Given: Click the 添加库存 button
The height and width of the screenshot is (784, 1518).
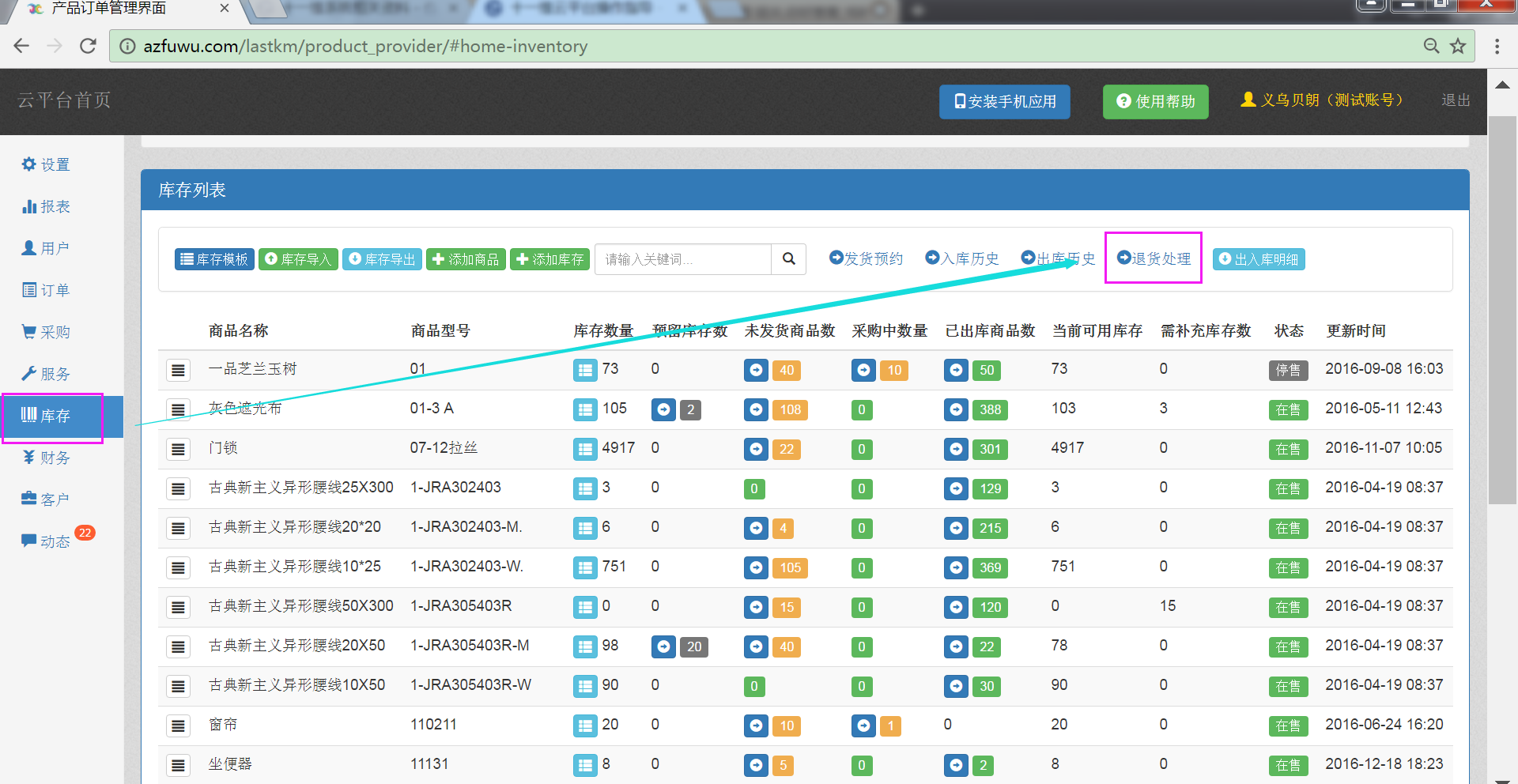Looking at the screenshot, I should (x=549, y=259).
